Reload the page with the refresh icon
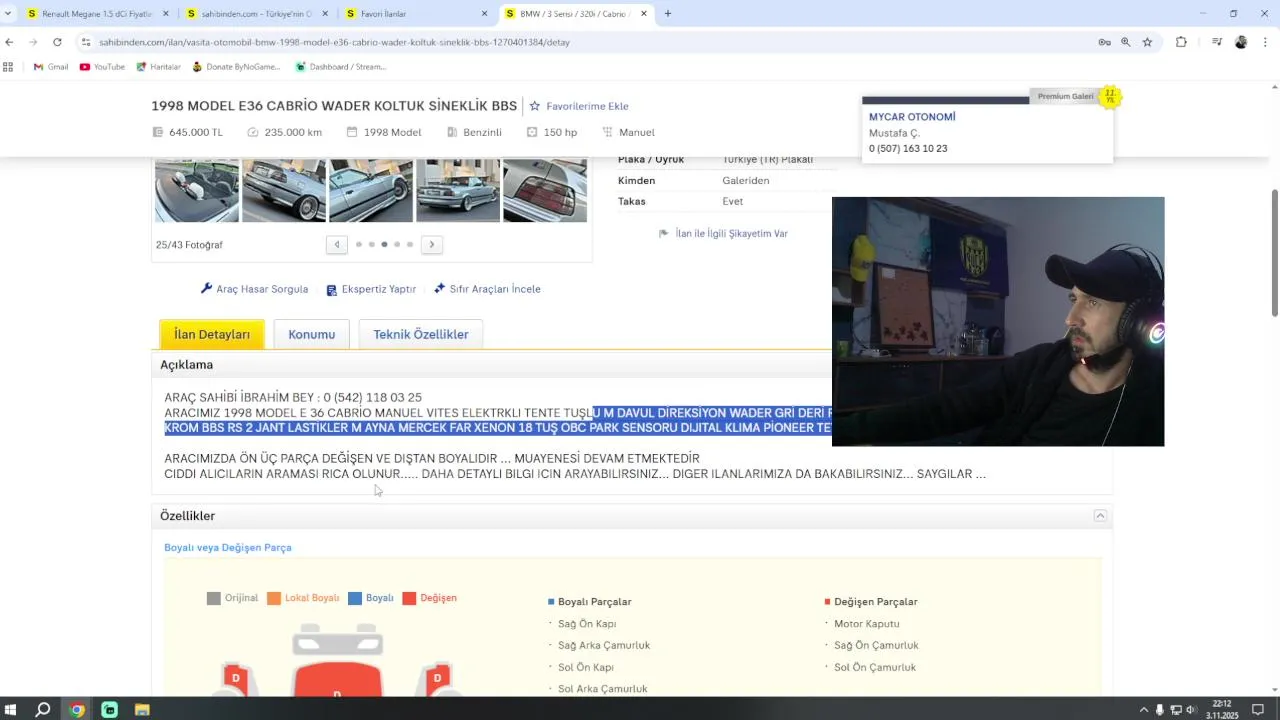Image resolution: width=1280 pixels, height=720 pixels. (57, 42)
